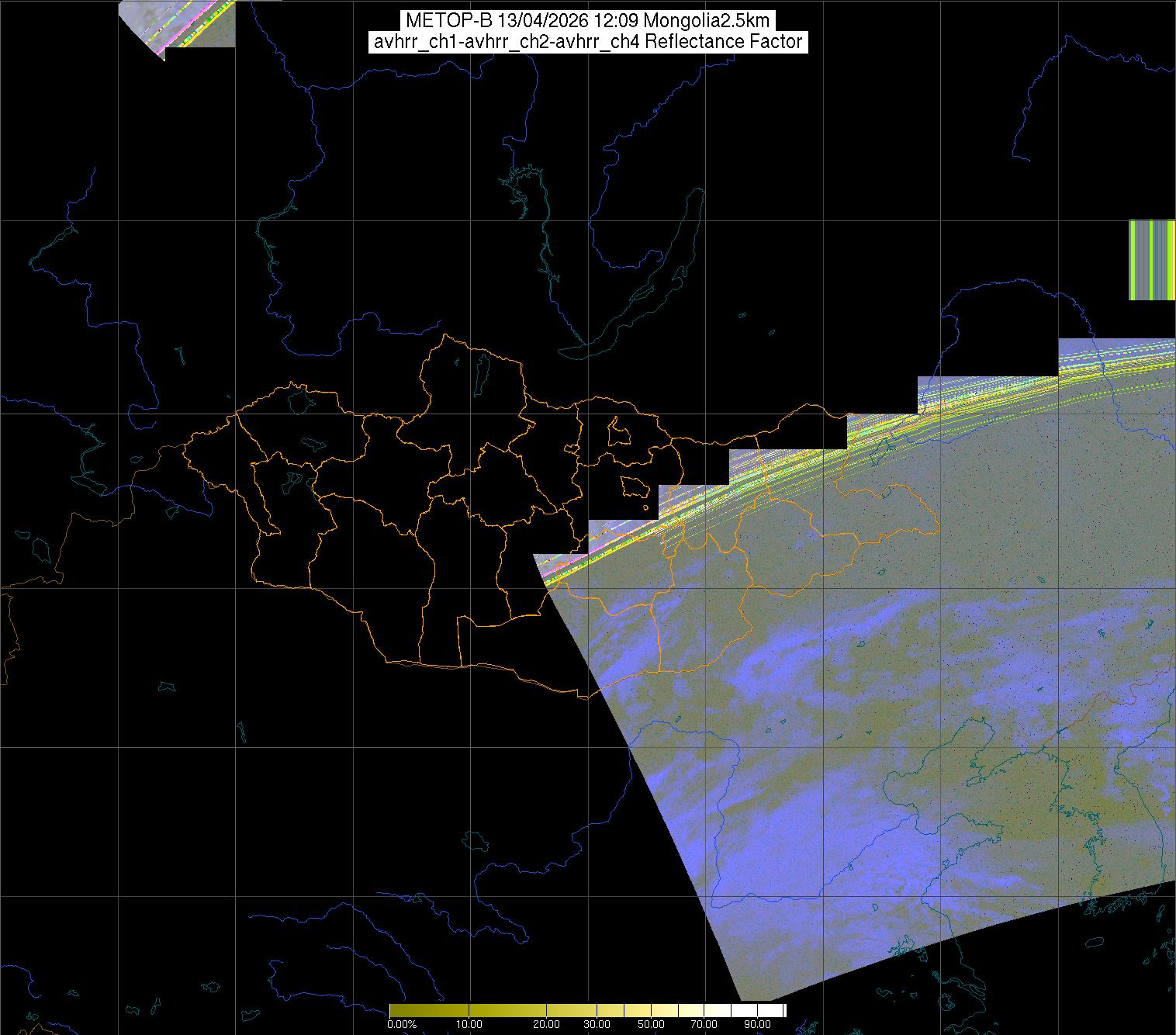The width and height of the screenshot is (1176, 1035).
Task: Click the 0.00% label on color scale
Action: [401, 1024]
